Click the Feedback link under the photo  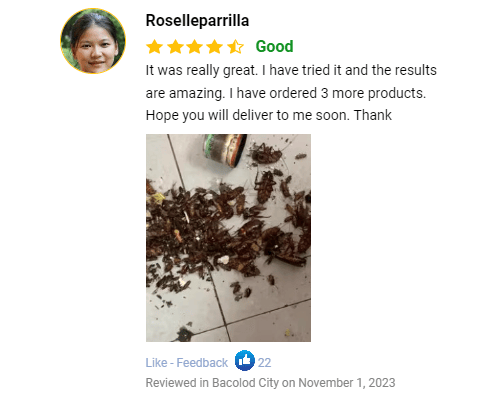tap(202, 363)
